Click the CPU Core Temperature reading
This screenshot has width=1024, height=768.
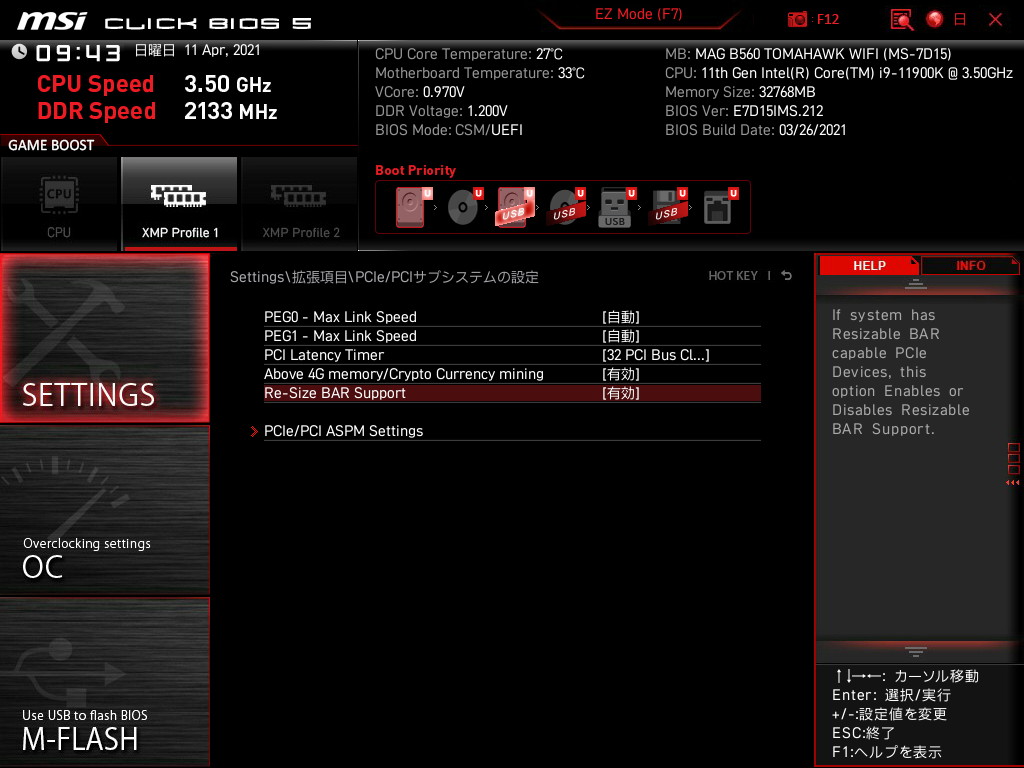coord(468,54)
